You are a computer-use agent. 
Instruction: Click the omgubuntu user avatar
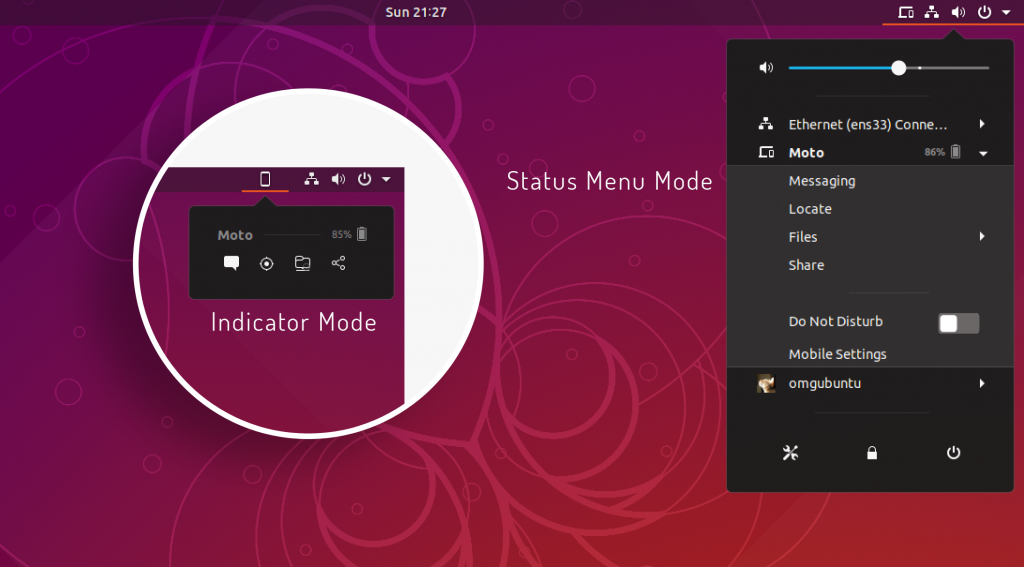pyautogui.click(x=766, y=383)
